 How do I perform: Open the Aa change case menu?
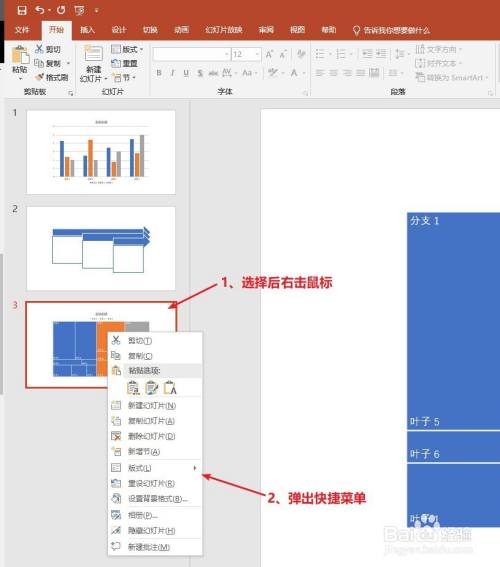[250, 73]
